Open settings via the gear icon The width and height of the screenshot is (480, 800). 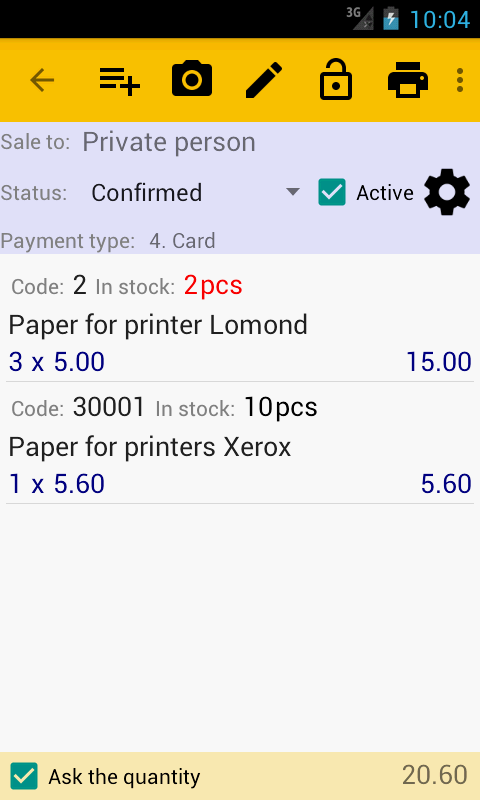(x=447, y=192)
